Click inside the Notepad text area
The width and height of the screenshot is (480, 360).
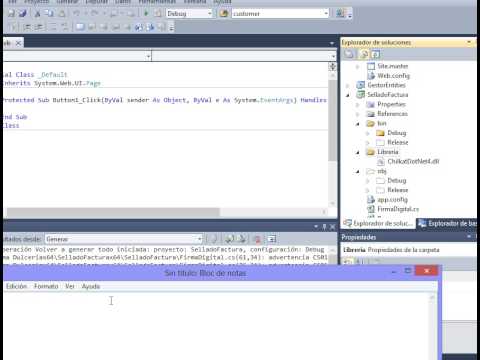216,327
